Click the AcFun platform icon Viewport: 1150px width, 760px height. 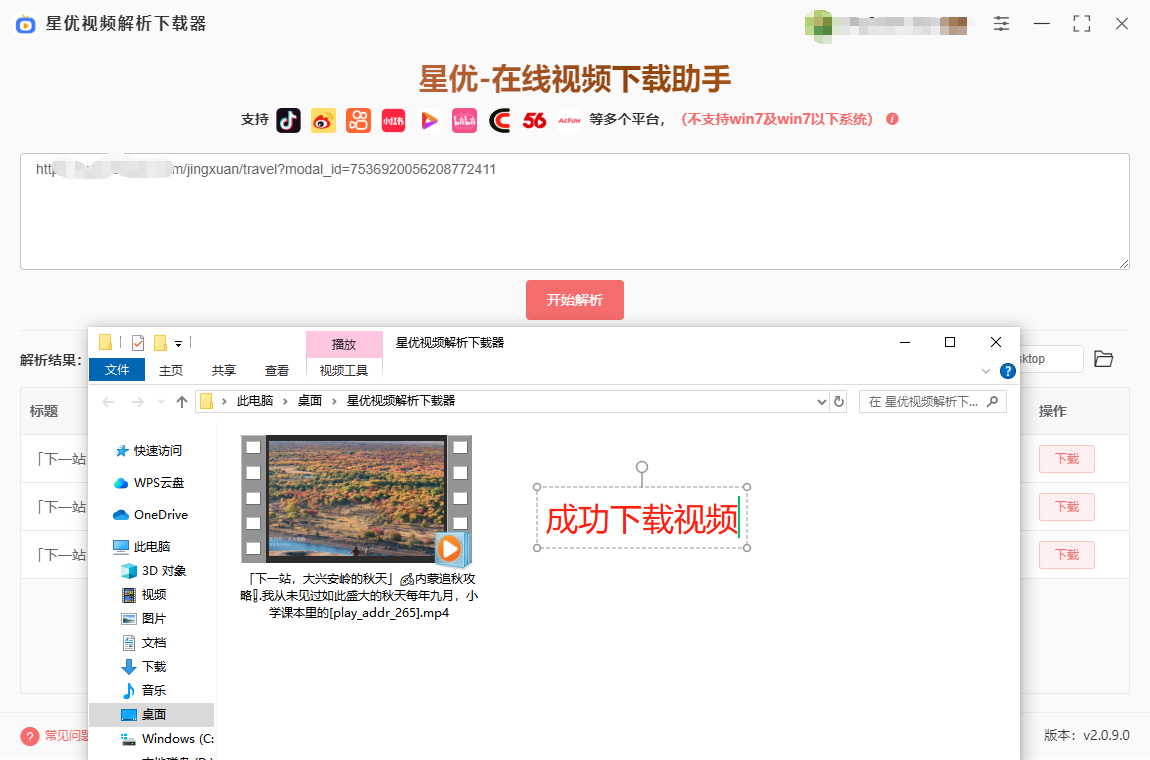570,120
